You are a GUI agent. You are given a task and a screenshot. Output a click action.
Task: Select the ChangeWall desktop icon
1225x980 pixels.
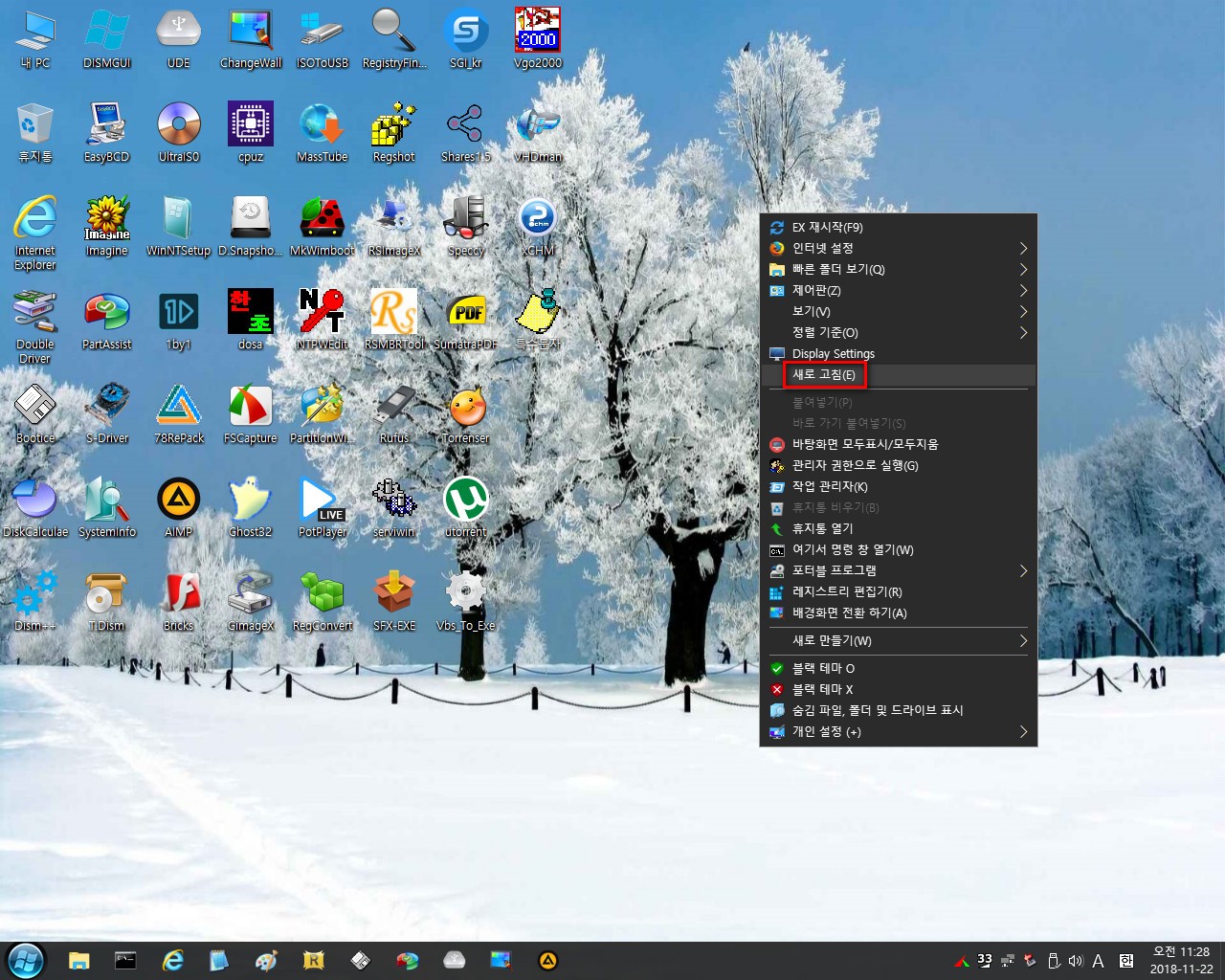(x=251, y=38)
